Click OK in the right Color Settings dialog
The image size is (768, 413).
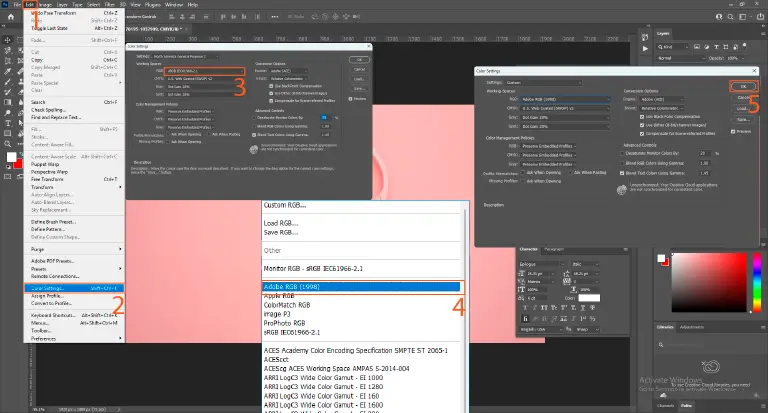click(x=743, y=87)
